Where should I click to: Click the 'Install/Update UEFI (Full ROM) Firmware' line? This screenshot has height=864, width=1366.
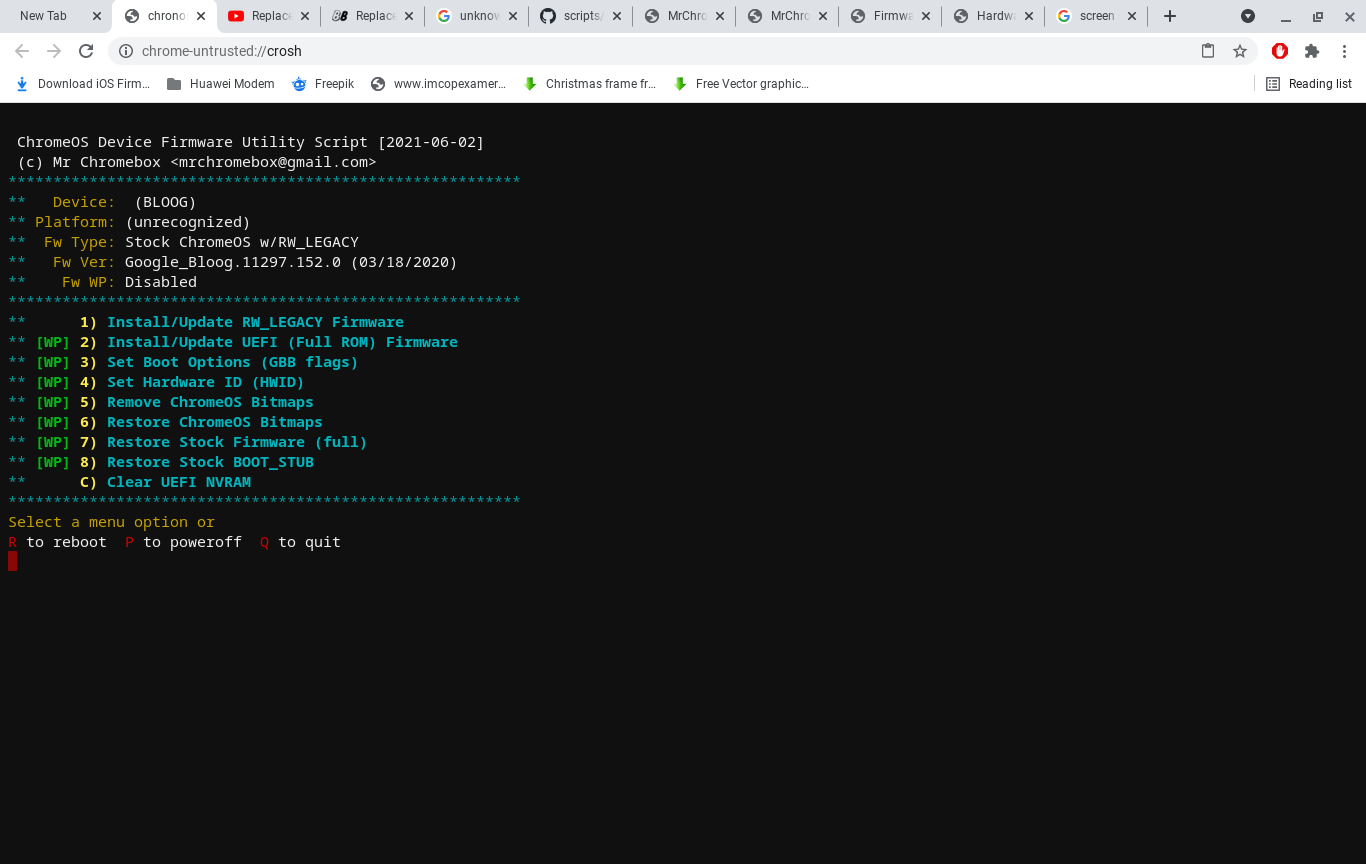click(282, 342)
